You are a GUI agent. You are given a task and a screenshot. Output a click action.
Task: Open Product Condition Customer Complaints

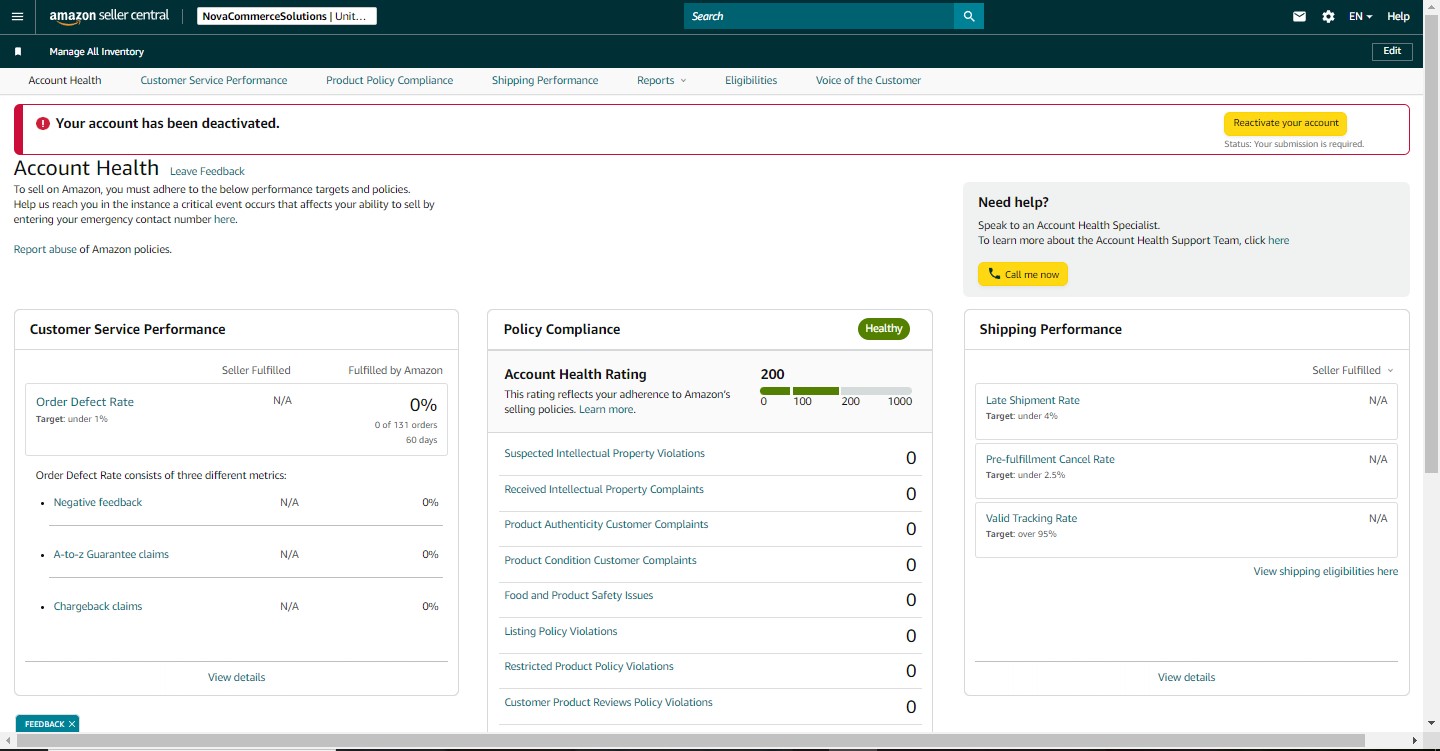[600, 560]
